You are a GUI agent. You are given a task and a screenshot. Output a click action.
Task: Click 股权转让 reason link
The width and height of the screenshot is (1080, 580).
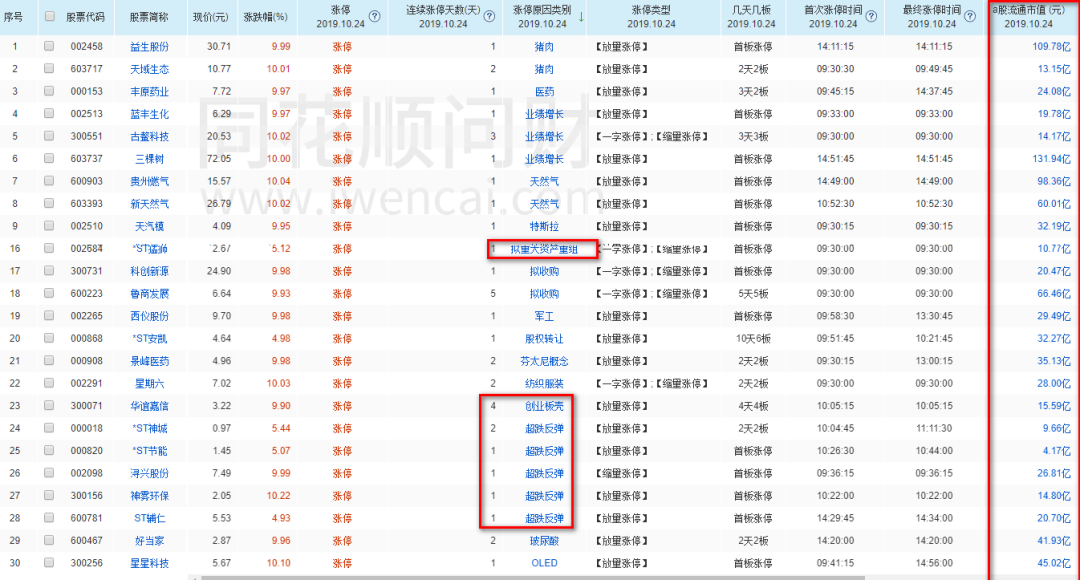pyautogui.click(x=544, y=338)
